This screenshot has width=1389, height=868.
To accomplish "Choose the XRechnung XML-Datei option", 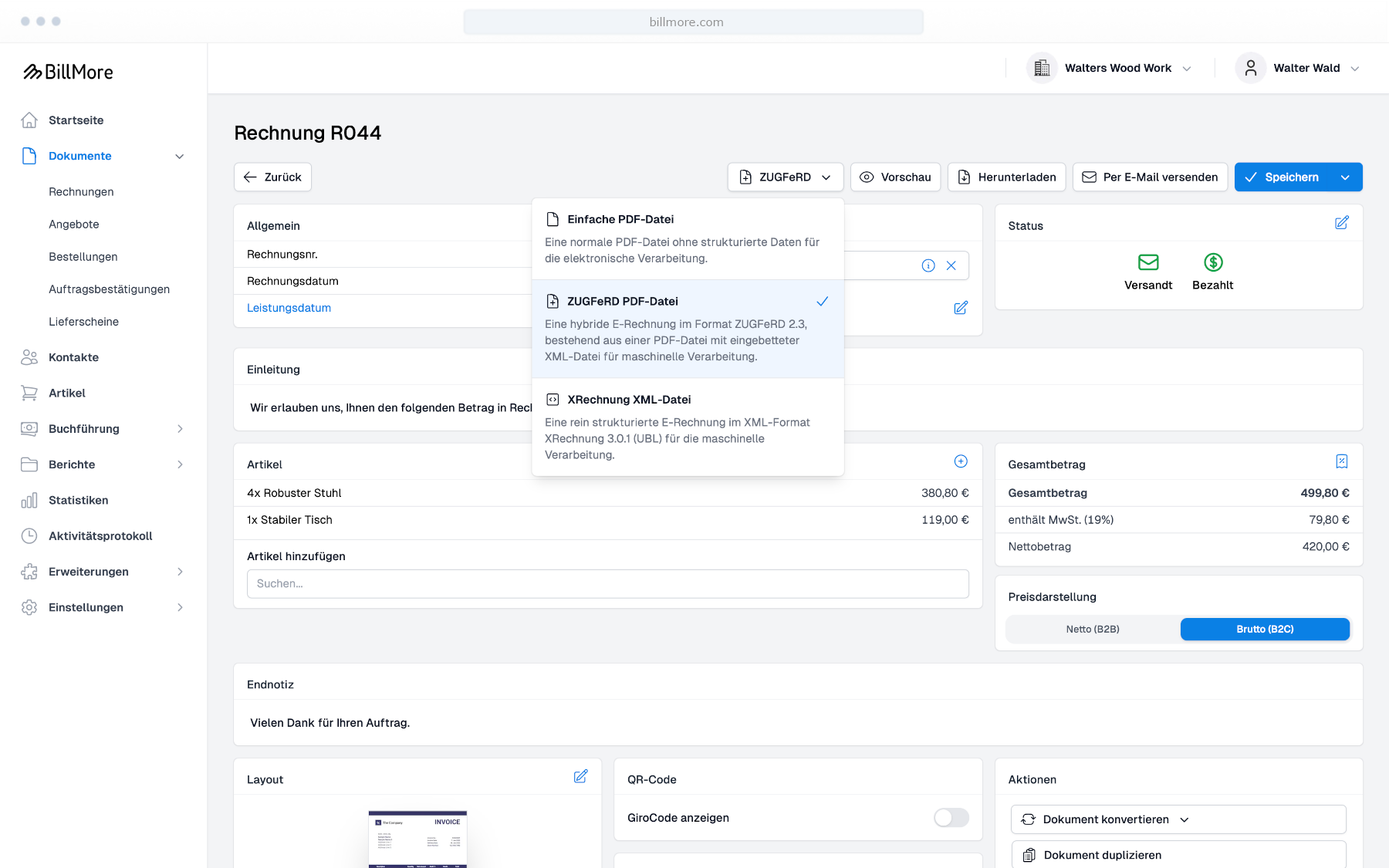I will coord(688,427).
